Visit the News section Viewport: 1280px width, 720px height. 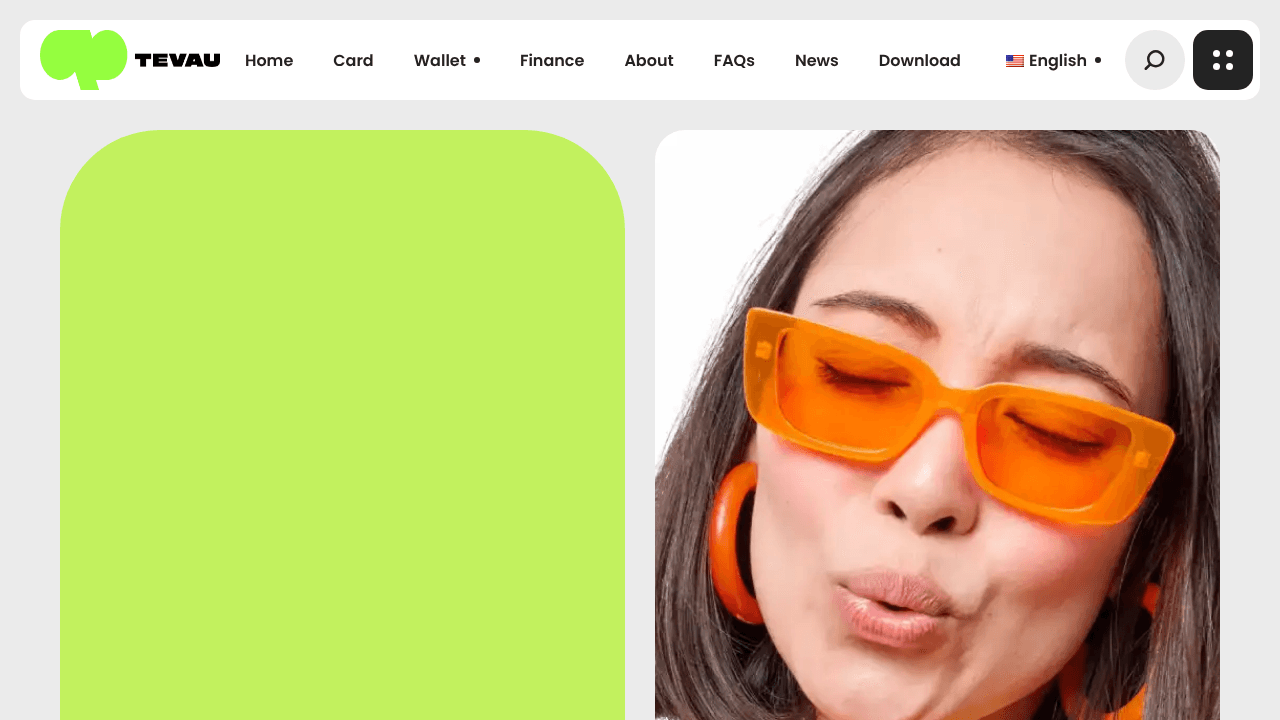[x=817, y=60]
